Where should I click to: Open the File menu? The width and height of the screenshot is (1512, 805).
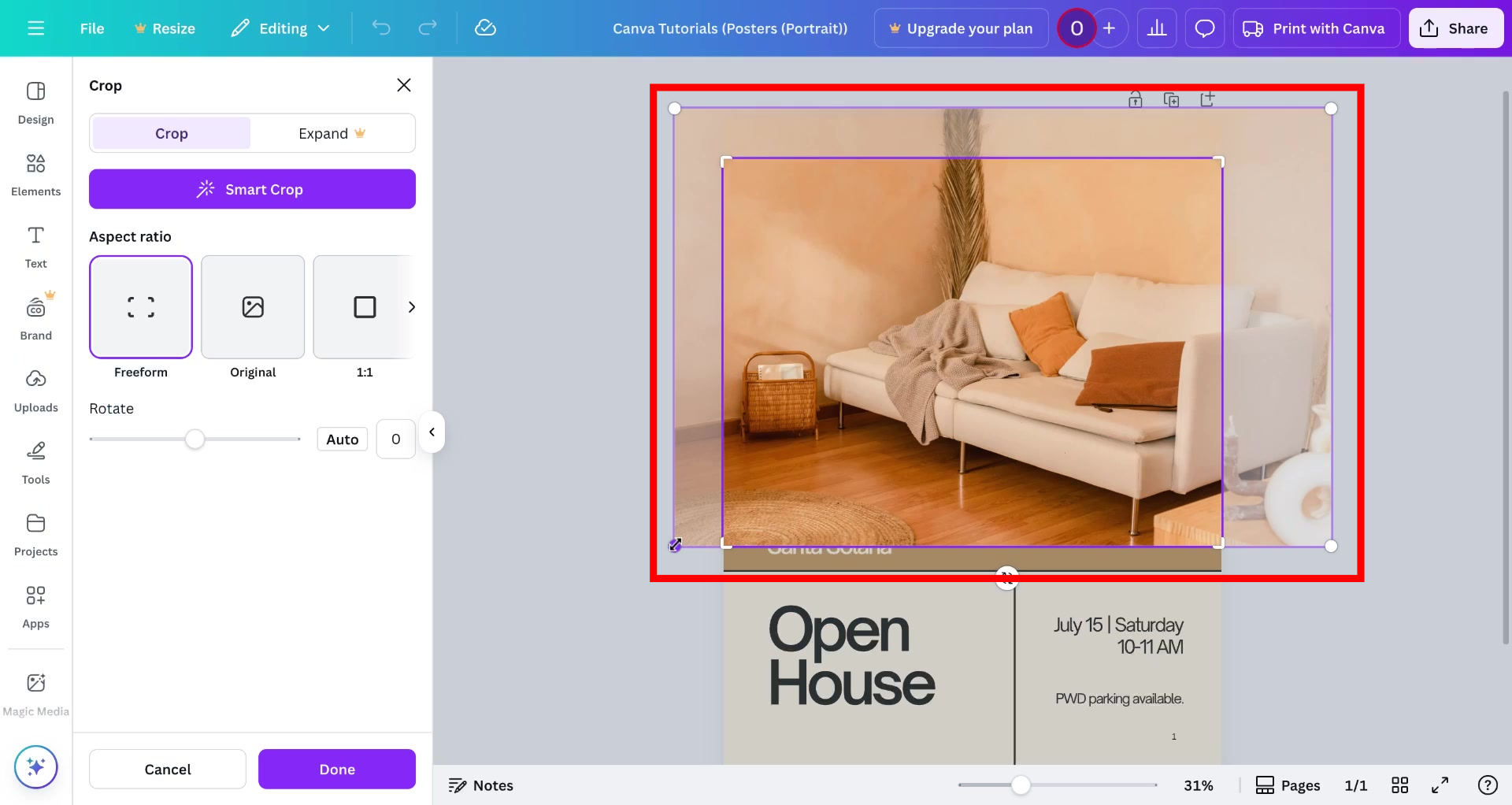(x=91, y=28)
